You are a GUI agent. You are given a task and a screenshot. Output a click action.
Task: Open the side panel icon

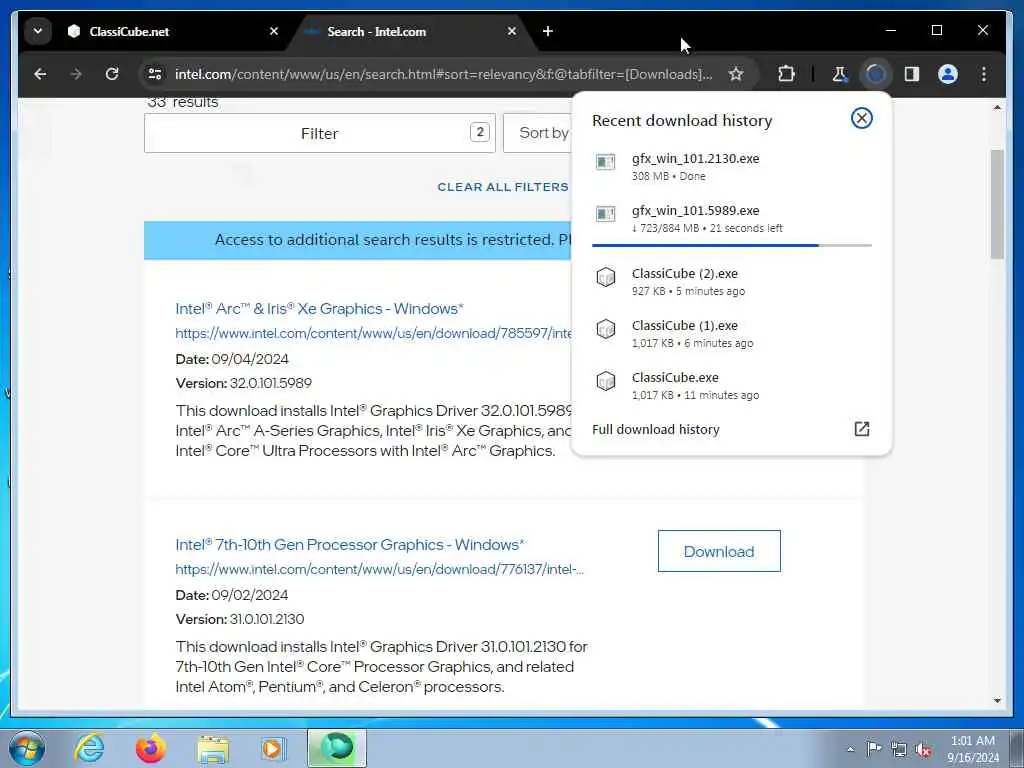pyautogui.click(x=912, y=74)
